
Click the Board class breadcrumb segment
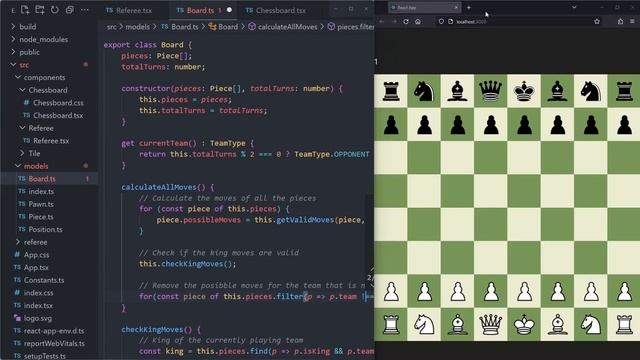click(228, 27)
